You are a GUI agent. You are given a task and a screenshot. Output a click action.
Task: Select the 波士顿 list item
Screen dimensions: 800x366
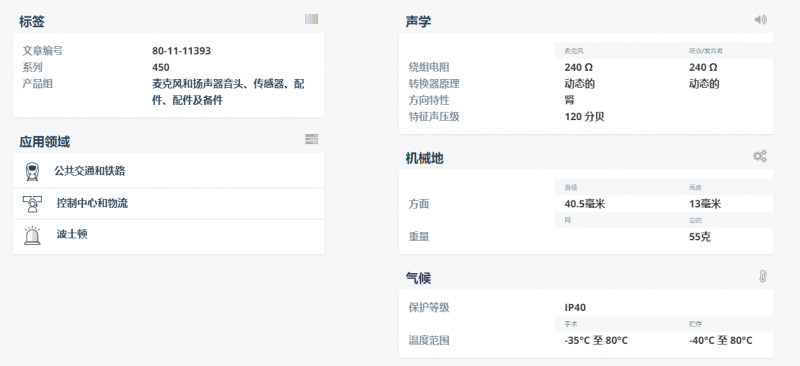168,236
